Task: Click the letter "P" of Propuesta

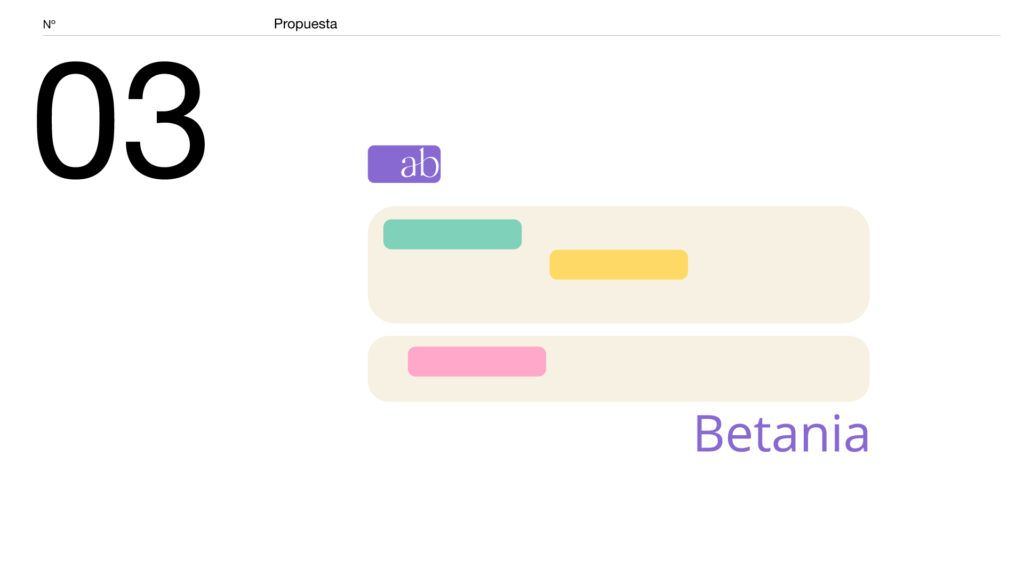Action: click(x=279, y=24)
